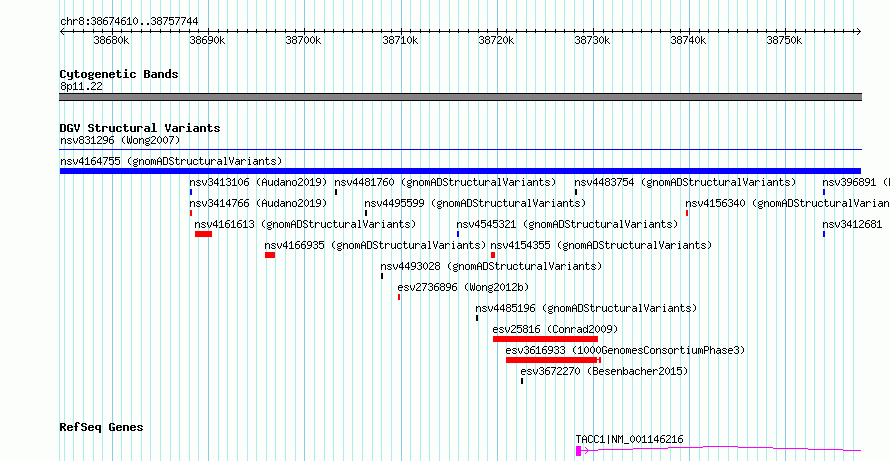The width and height of the screenshot is (890, 461).
Task: Click the 38720k ruler tick label
Action: (x=497, y=40)
